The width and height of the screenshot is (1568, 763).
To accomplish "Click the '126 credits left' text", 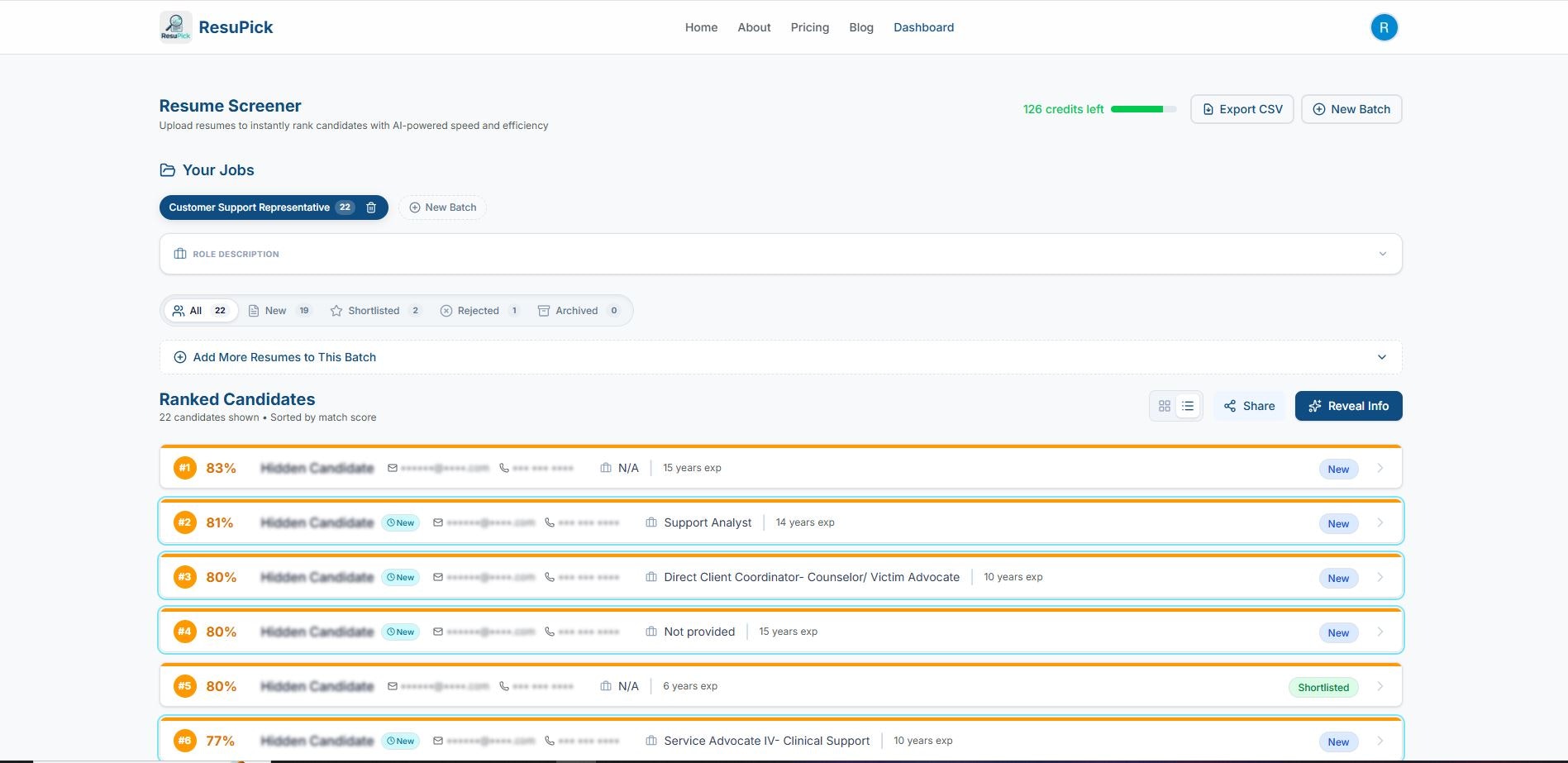I will coord(1063,109).
